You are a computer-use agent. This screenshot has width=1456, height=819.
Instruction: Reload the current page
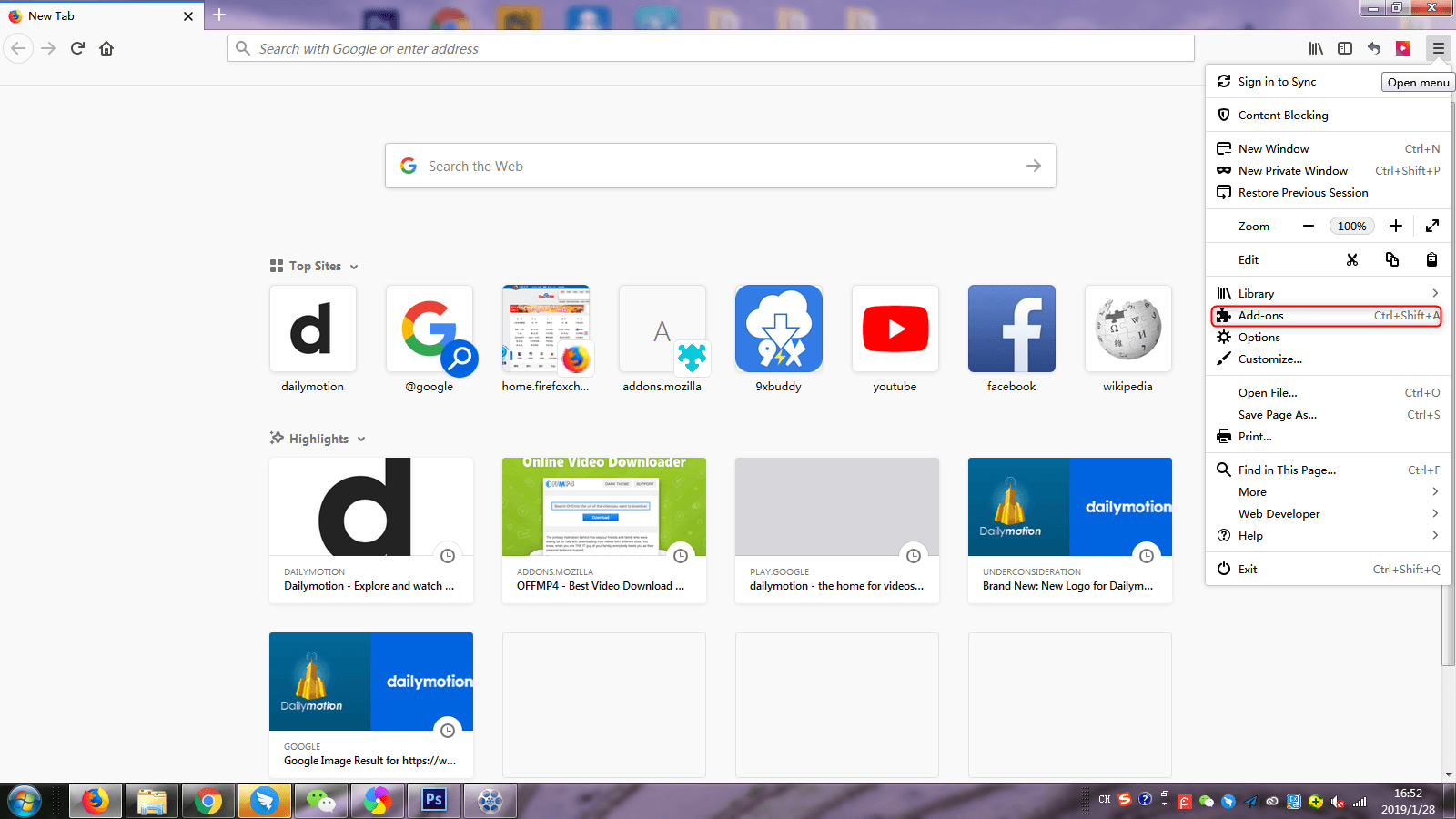pos(77,48)
